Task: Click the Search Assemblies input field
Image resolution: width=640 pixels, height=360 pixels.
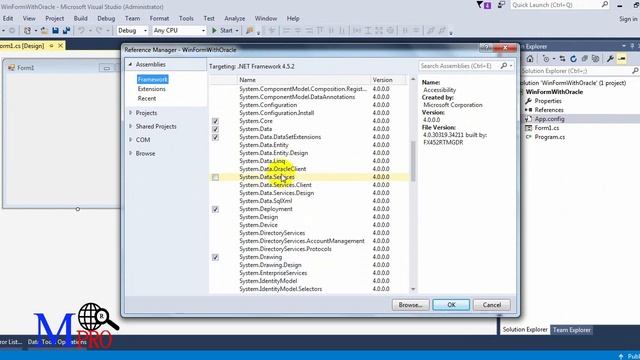Action: [459, 66]
